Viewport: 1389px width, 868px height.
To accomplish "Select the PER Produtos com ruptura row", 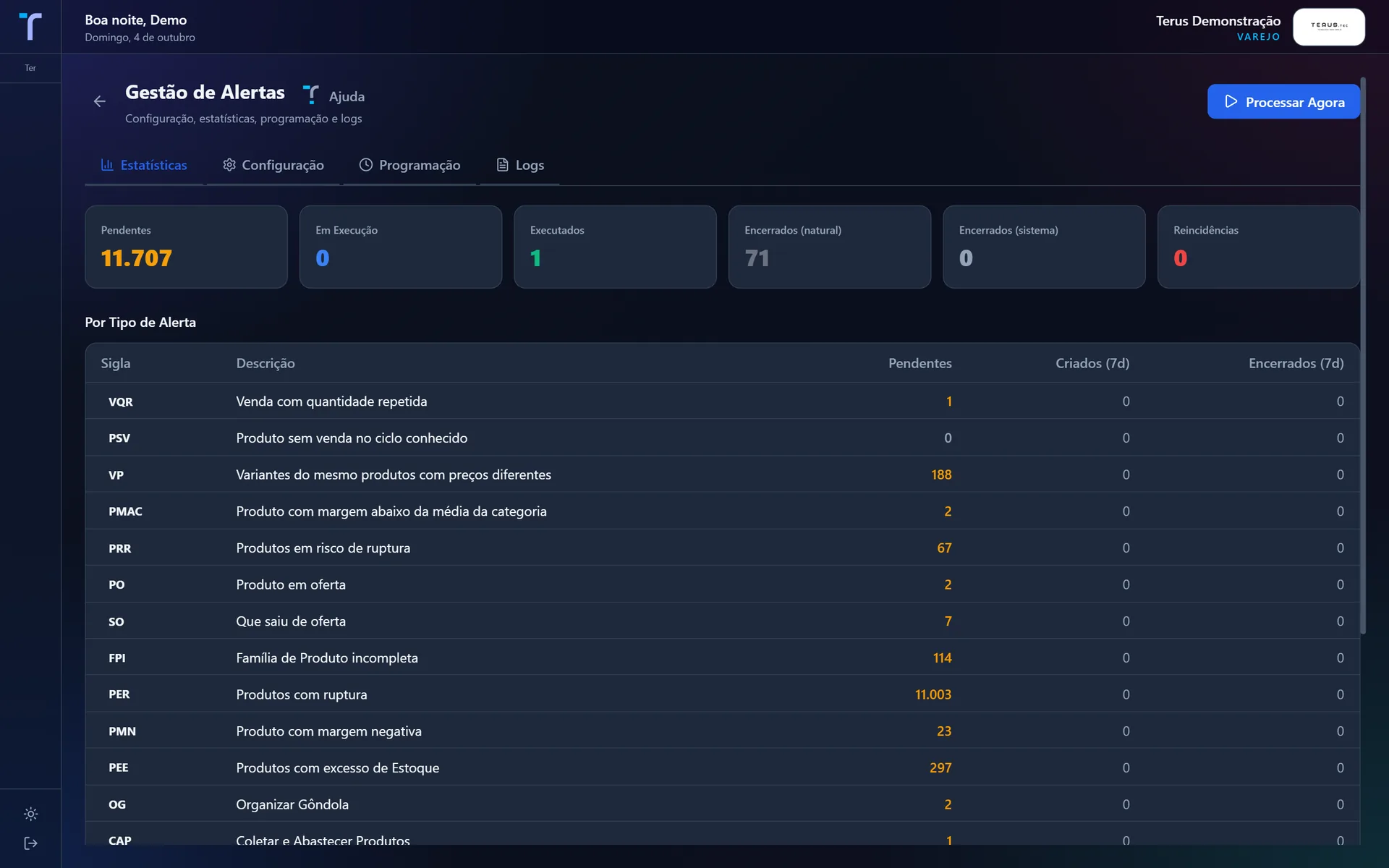I will coord(722,694).
